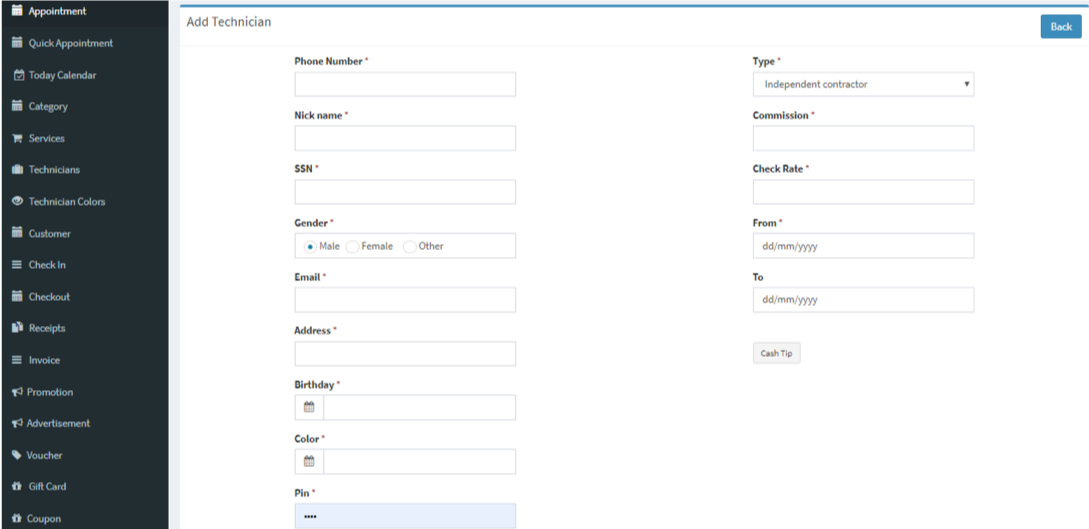Image resolution: width=1089 pixels, height=529 pixels.
Task: Open the Technicians menu item
Action: pos(84,169)
